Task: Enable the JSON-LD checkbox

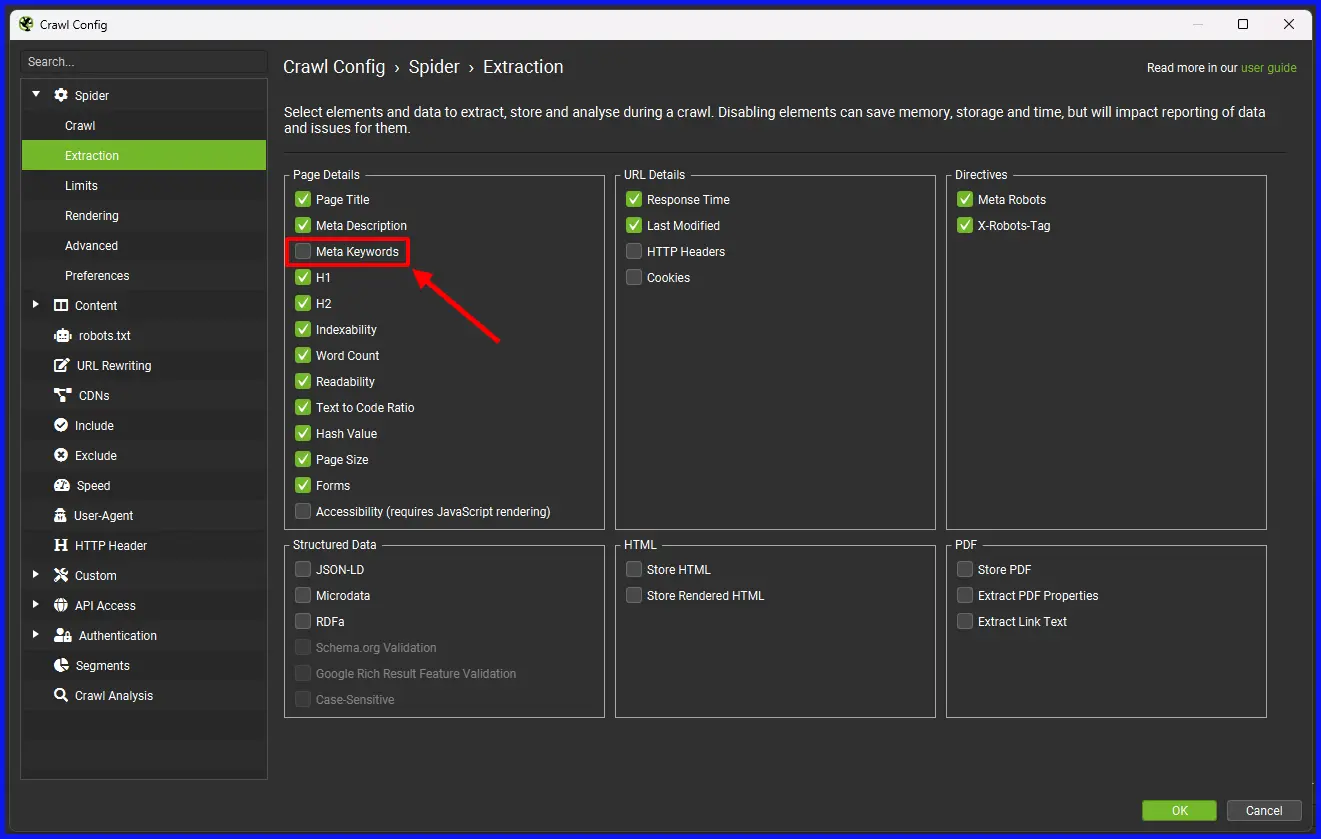Action: pyautogui.click(x=303, y=569)
